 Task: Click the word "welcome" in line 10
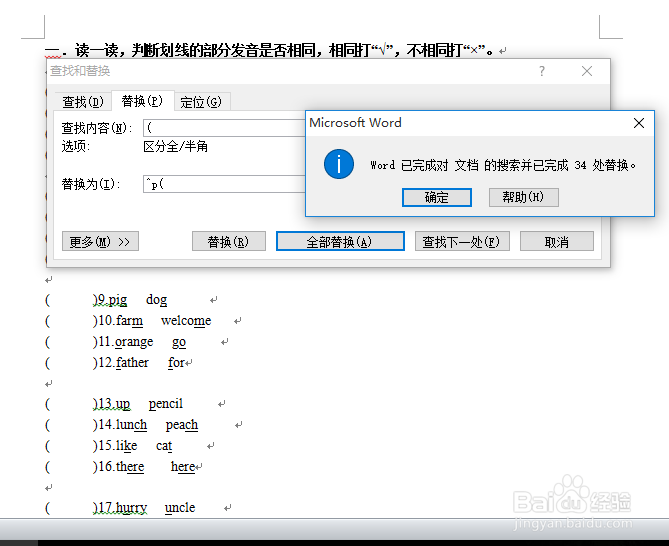186,321
